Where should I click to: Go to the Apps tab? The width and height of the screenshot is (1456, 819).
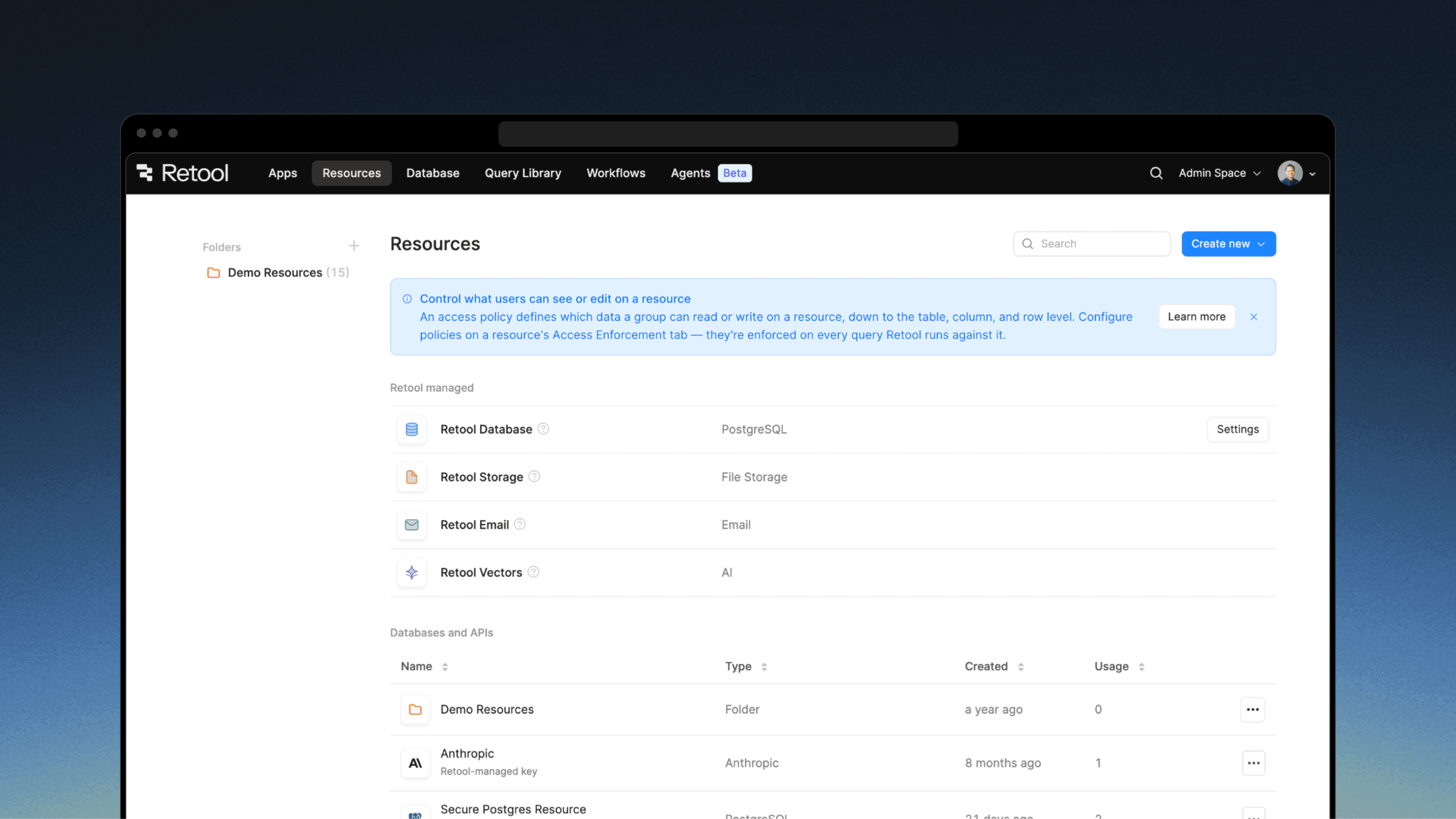(x=282, y=173)
